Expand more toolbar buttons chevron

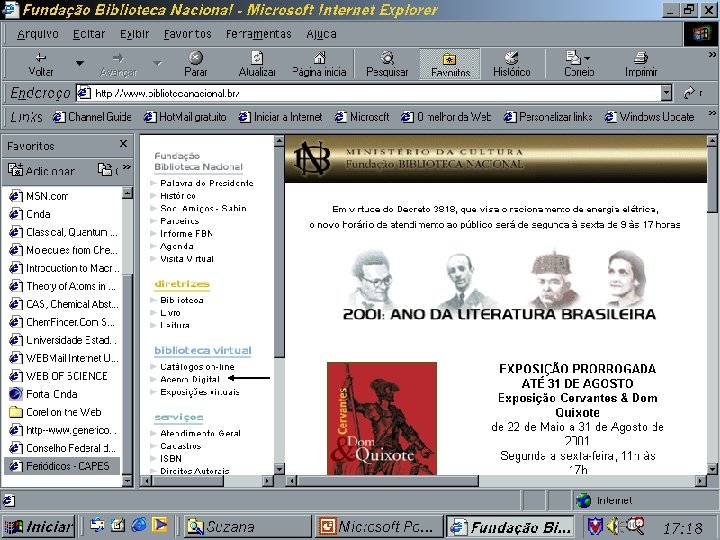pyautogui.click(x=712, y=55)
